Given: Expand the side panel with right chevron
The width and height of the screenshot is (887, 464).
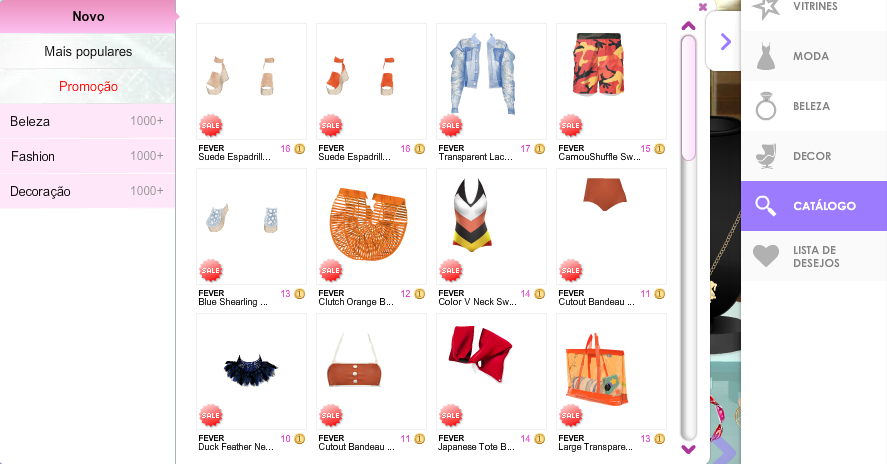Looking at the screenshot, I should click(725, 41).
